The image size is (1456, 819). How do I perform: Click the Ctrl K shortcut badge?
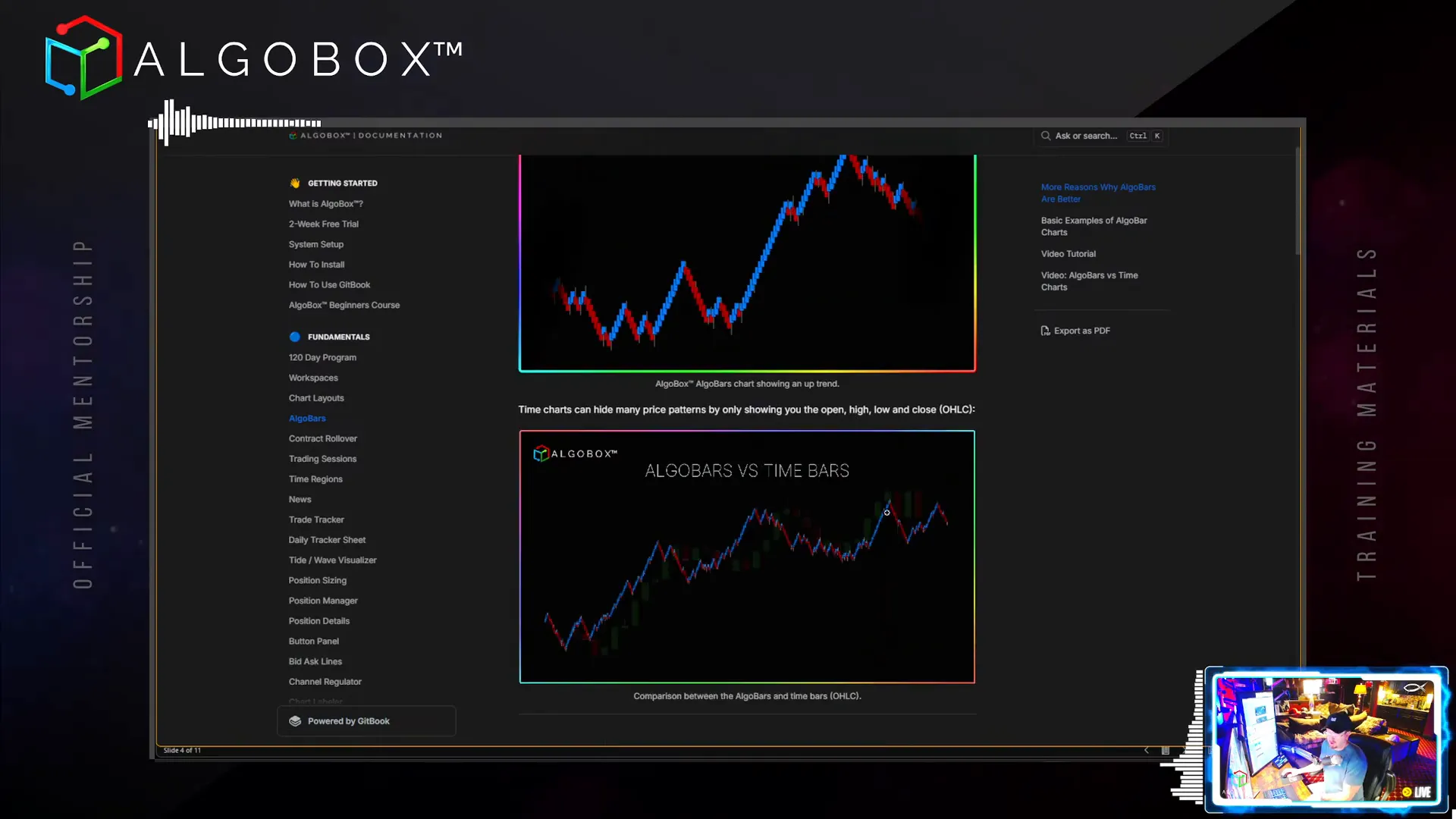tap(1145, 136)
